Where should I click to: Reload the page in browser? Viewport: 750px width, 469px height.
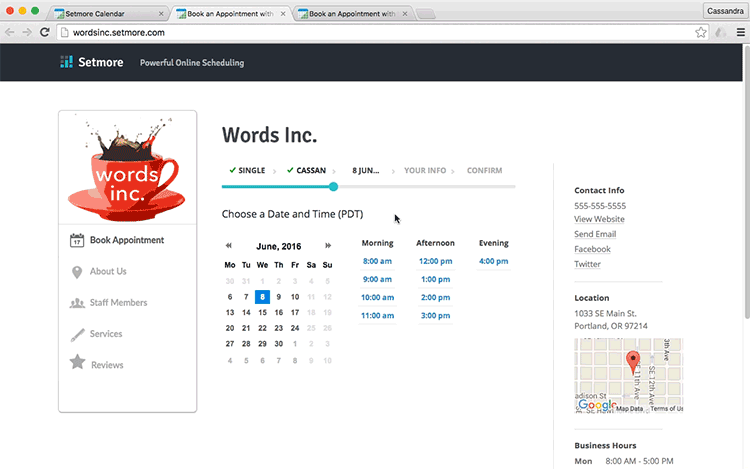pyautogui.click(x=44, y=33)
